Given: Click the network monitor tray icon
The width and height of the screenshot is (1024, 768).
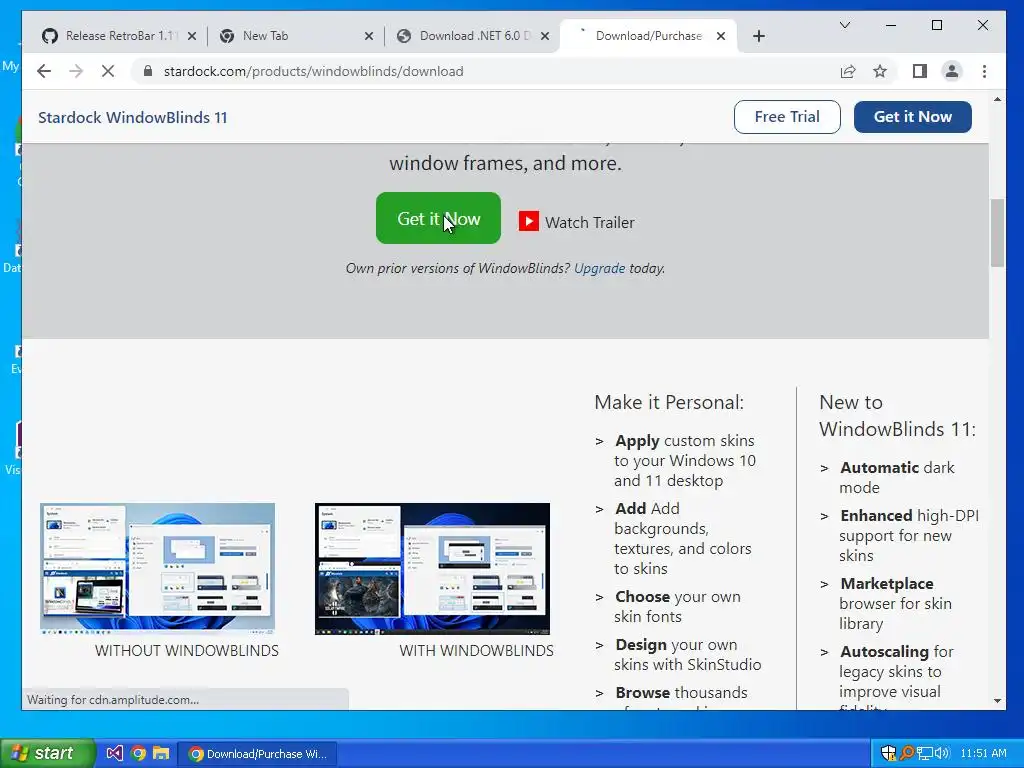Looking at the screenshot, I should click(925, 753).
